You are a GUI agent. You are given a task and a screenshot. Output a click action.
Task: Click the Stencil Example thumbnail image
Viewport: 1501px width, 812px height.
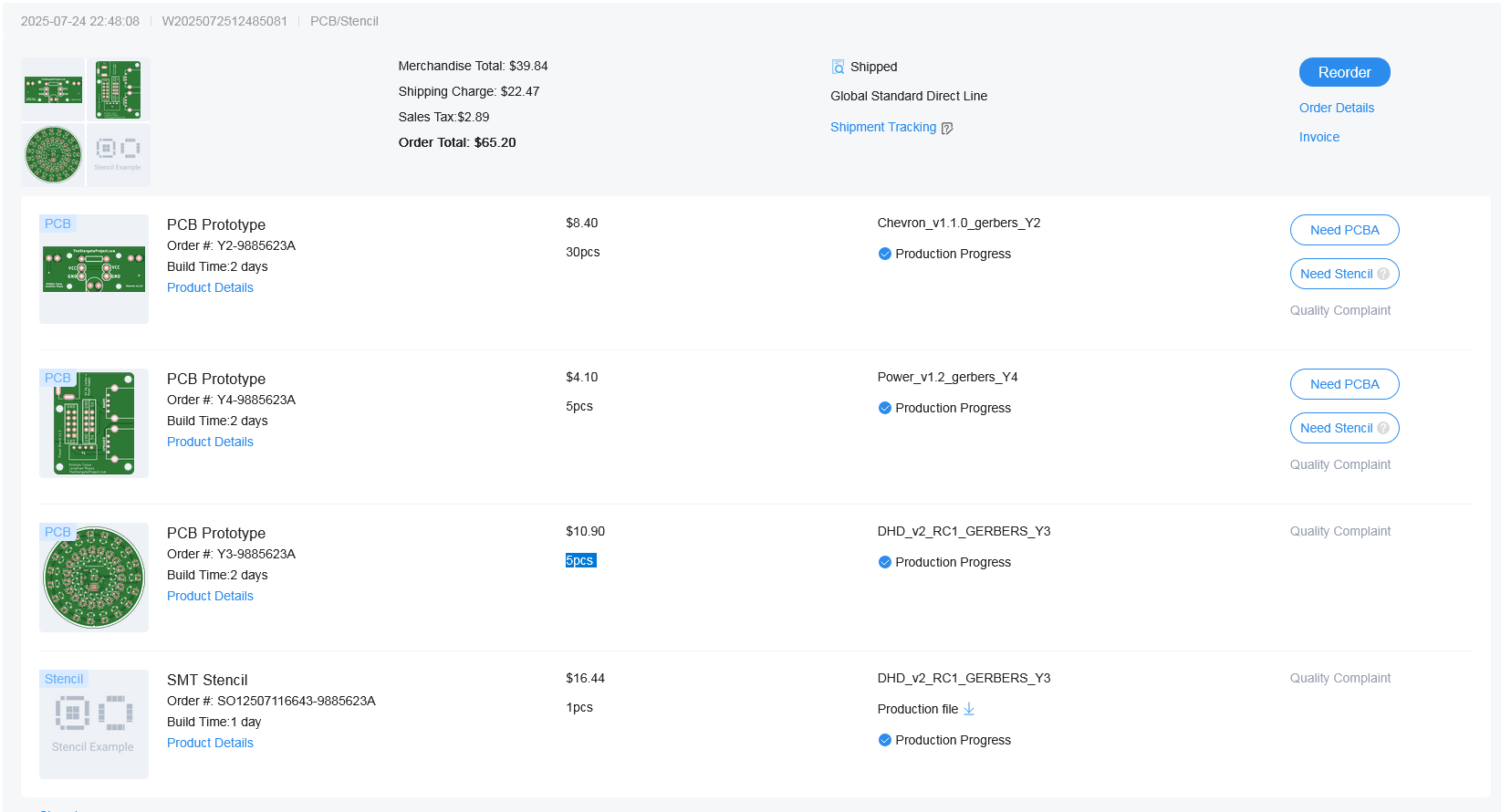[94, 724]
